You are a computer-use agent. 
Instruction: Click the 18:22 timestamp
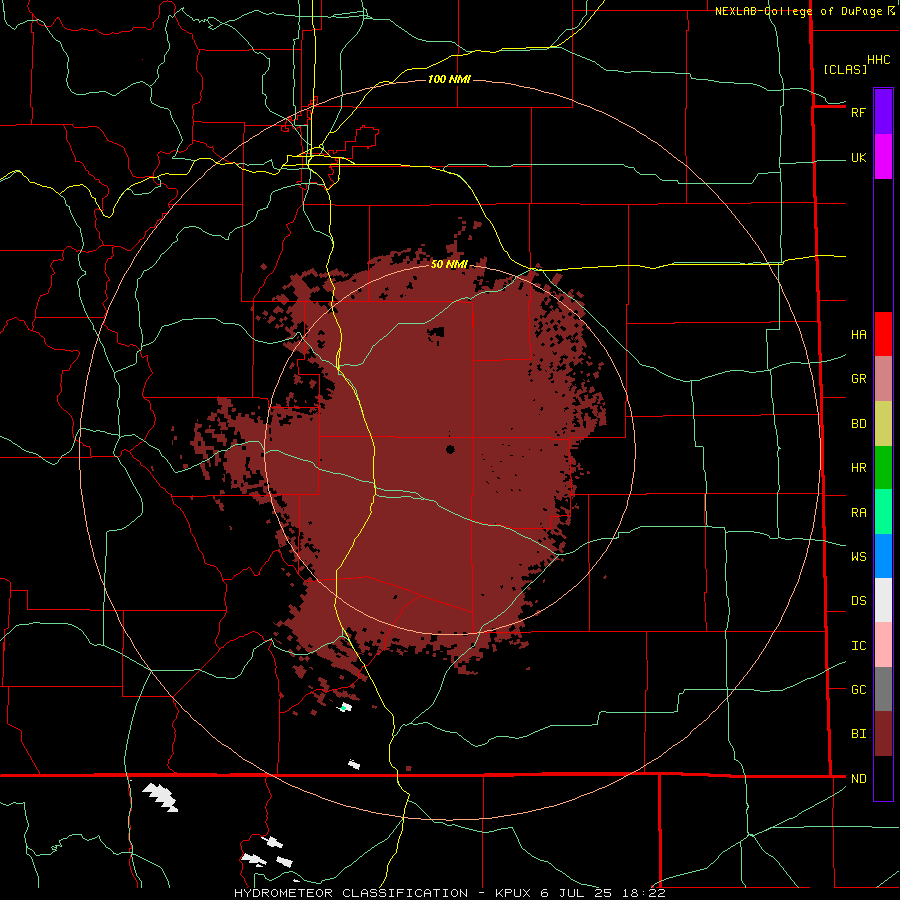pos(642,893)
